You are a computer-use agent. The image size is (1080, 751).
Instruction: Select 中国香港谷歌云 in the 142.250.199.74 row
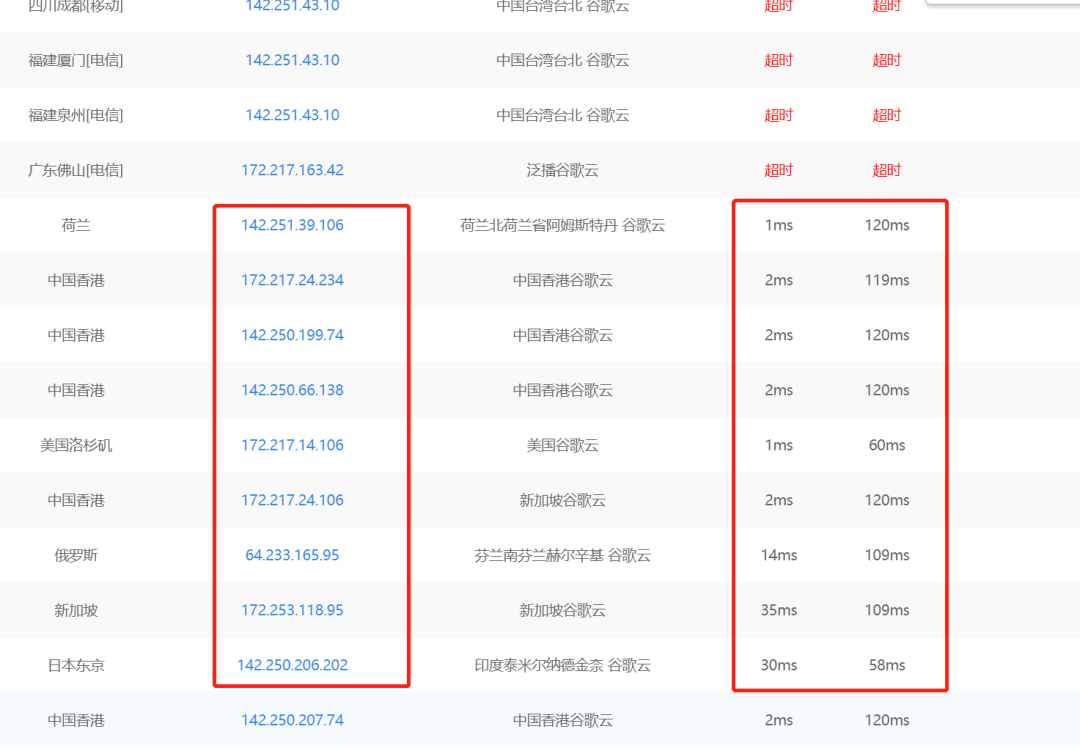(563, 336)
